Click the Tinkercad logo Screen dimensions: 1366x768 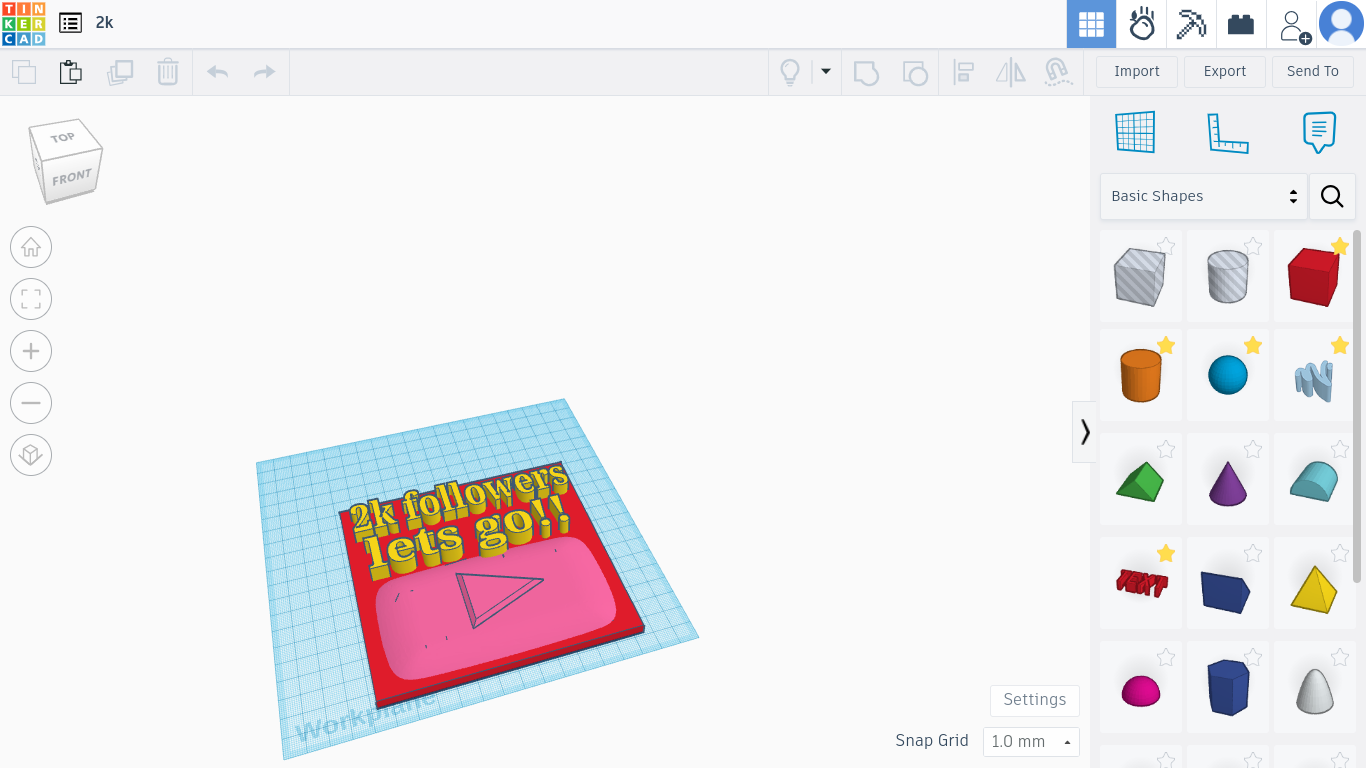(24, 23)
